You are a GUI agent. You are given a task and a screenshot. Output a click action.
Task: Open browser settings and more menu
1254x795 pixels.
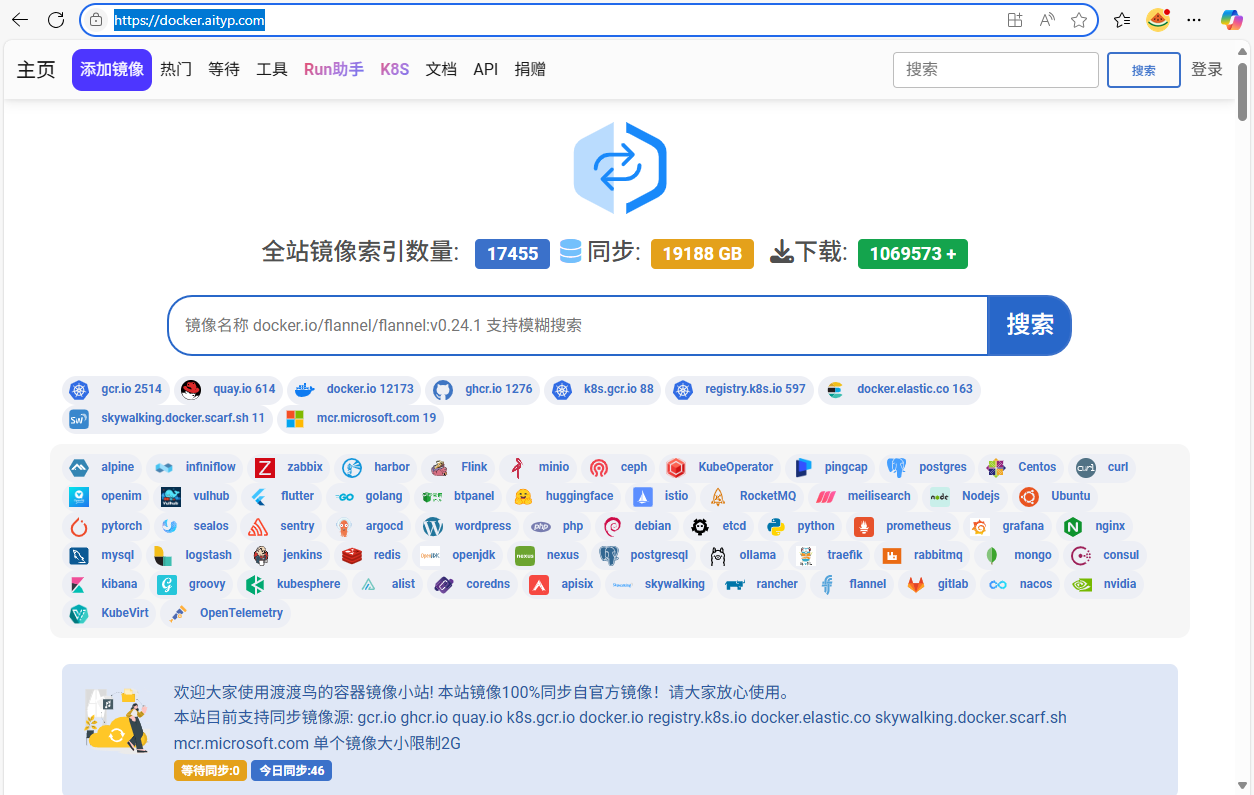click(1194, 20)
